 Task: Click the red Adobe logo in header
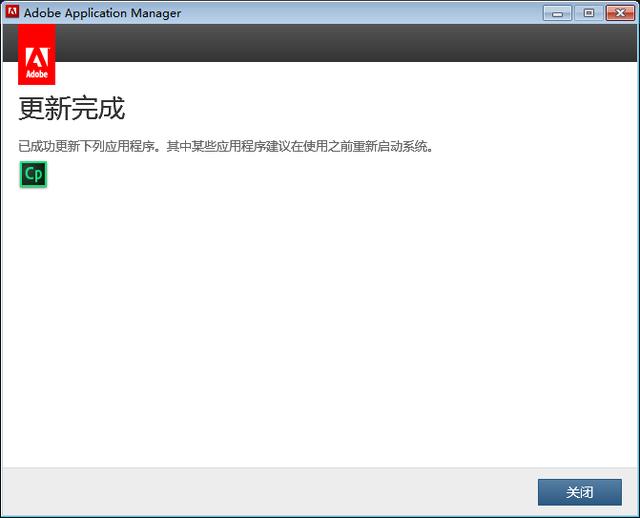37,55
